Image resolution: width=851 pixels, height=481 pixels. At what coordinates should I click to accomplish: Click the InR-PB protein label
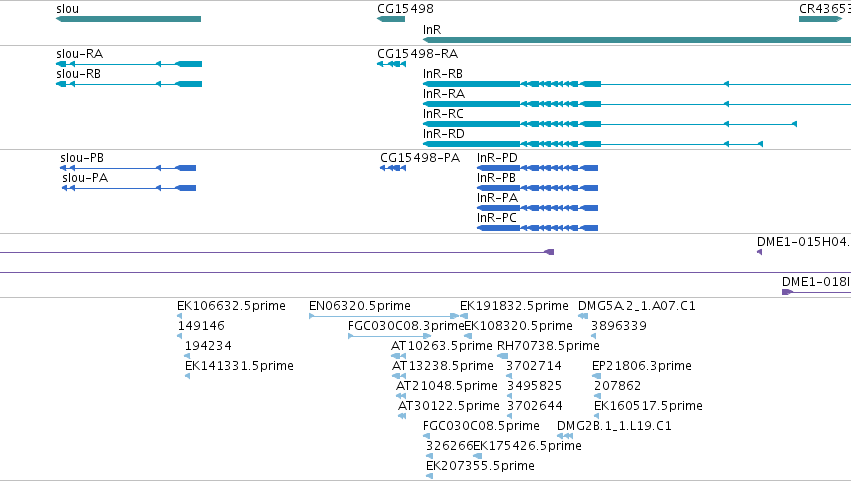pyautogui.click(x=496, y=178)
